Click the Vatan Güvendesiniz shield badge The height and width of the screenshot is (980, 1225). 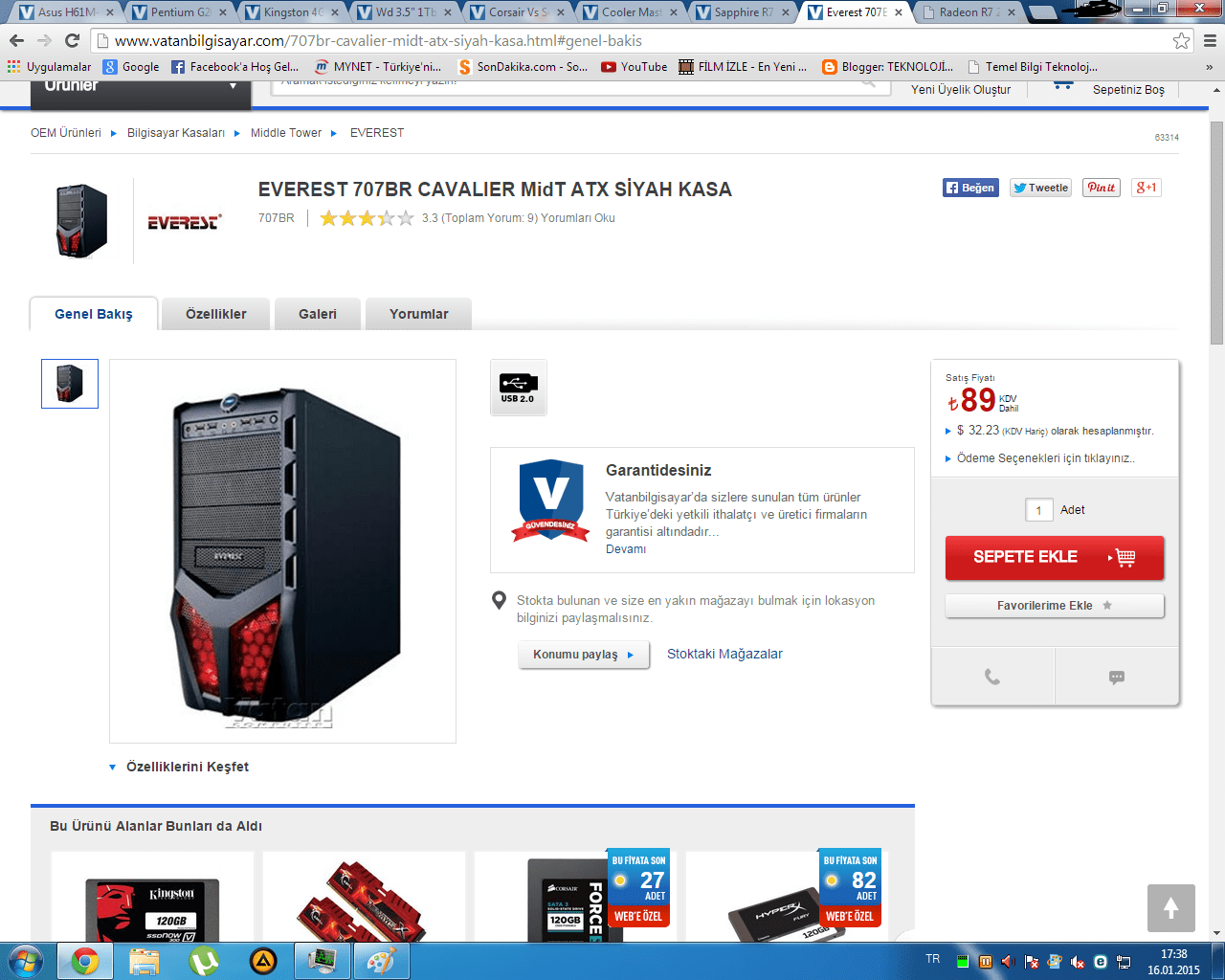tap(550, 500)
